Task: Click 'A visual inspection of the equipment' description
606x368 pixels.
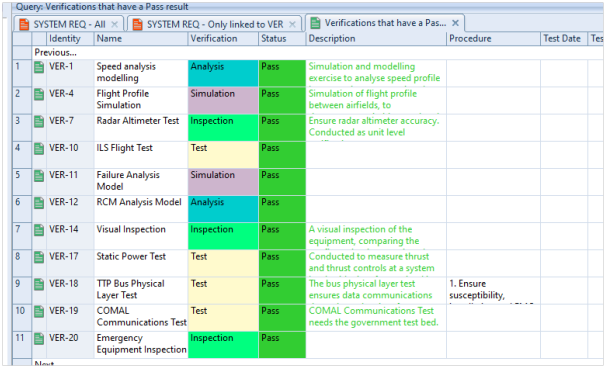Action: point(376,236)
